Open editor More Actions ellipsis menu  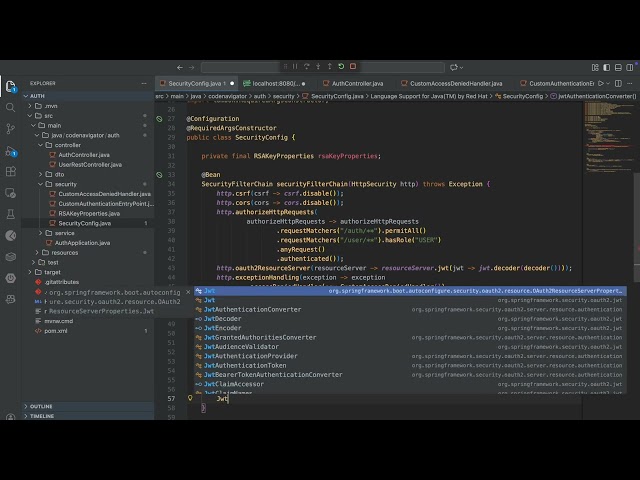(x=630, y=83)
